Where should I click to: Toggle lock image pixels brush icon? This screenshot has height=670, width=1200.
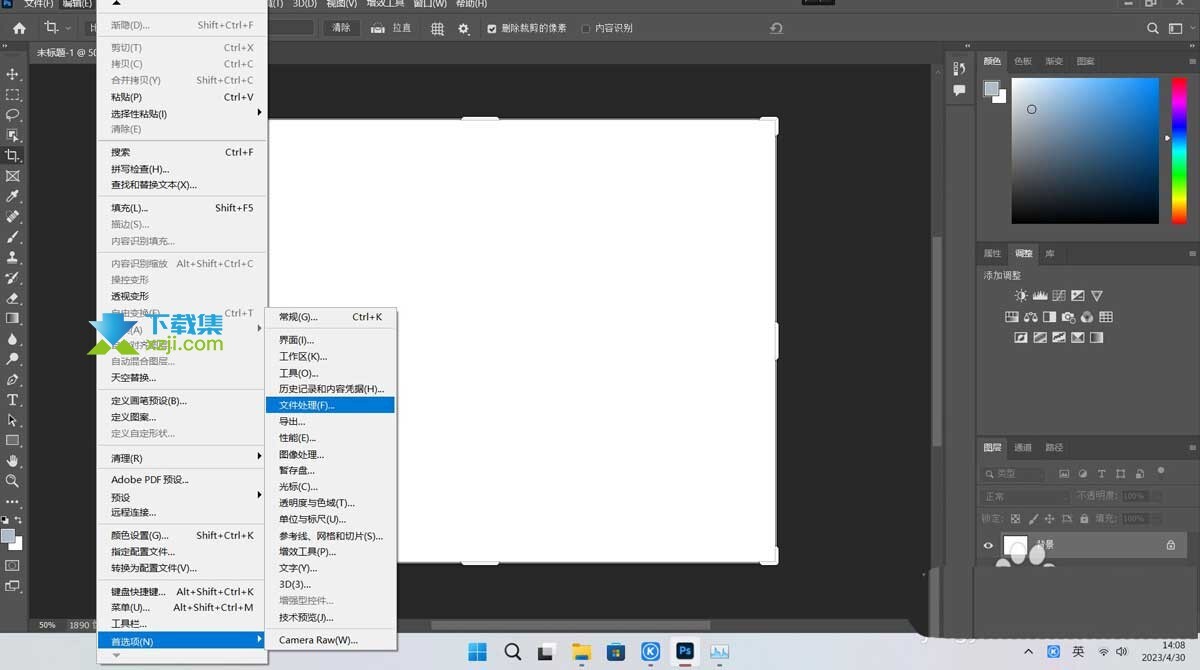click(x=1032, y=519)
